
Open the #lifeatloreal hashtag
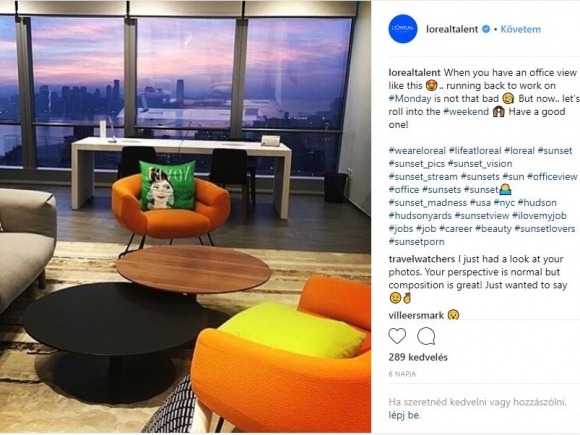475,151
